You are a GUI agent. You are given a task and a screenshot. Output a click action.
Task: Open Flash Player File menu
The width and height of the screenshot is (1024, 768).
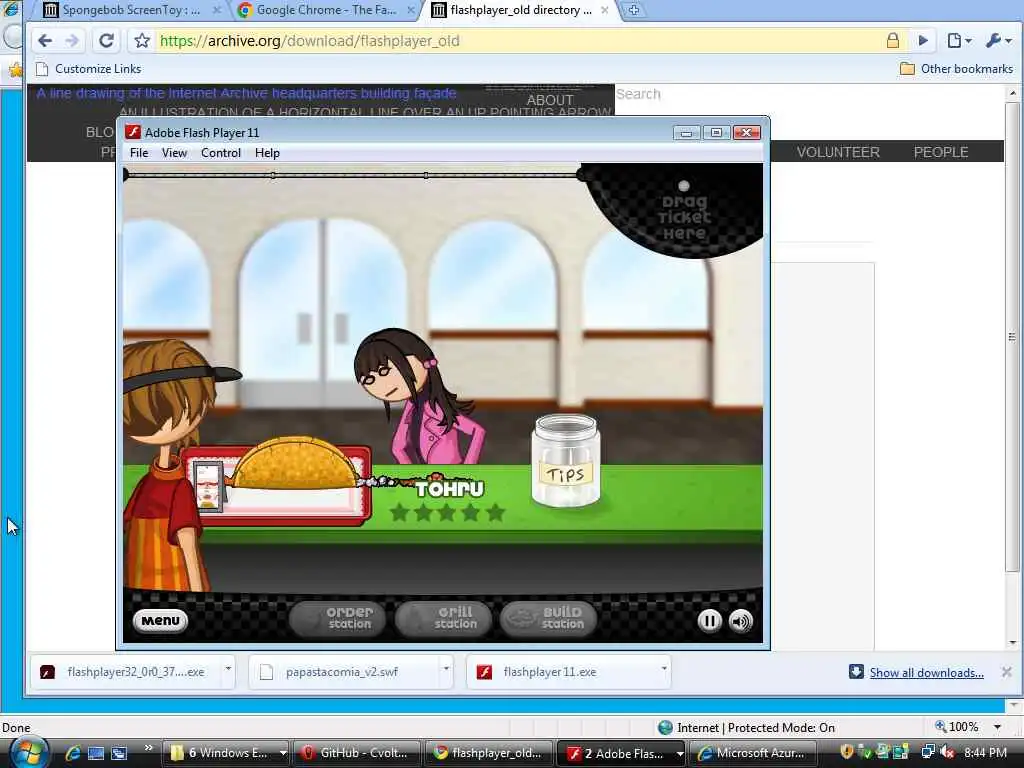click(139, 153)
